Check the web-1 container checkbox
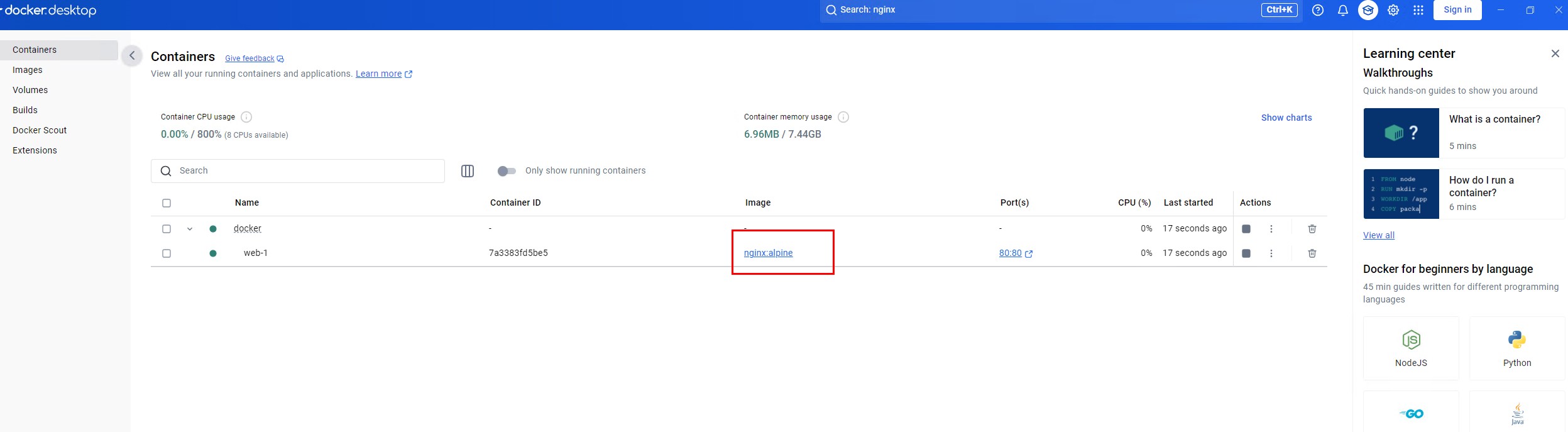Viewport: 1568px width, 432px height. pyautogui.click(x=167, y=253)
